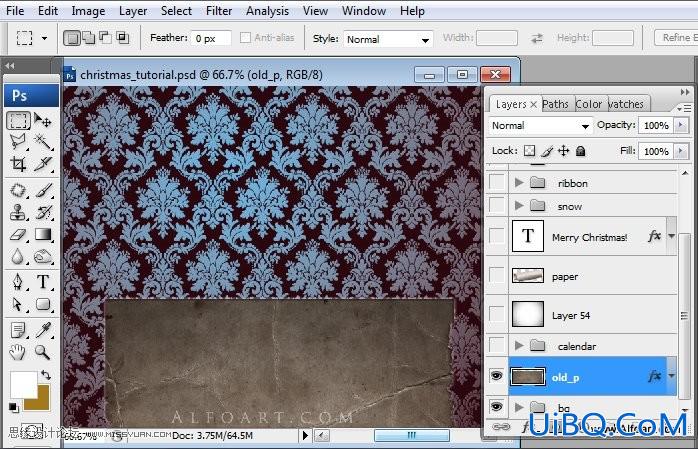
Task: Select the Zoom tool
Action: pos(43,352)
